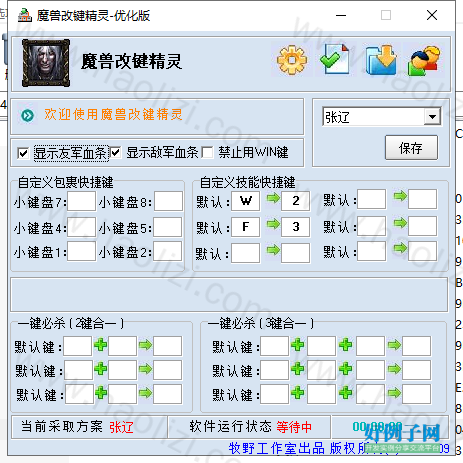463x463 pixels.
Task: Click the skill target field containing 2
Action: click(x=295, y=201)
